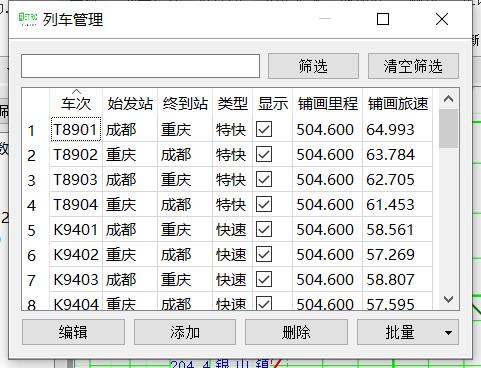Click the train filter text input field

pyautogui.click(x=140, y=66)
